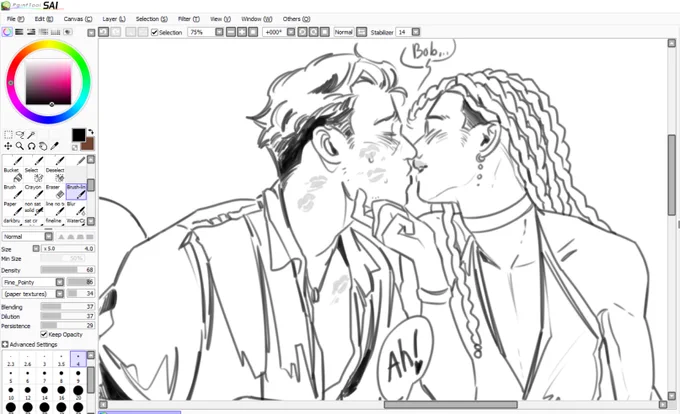This screenshot has height=414, width=680.
Task: Open the brush blending mode Normal dropdown
Action: coord(49,237)
